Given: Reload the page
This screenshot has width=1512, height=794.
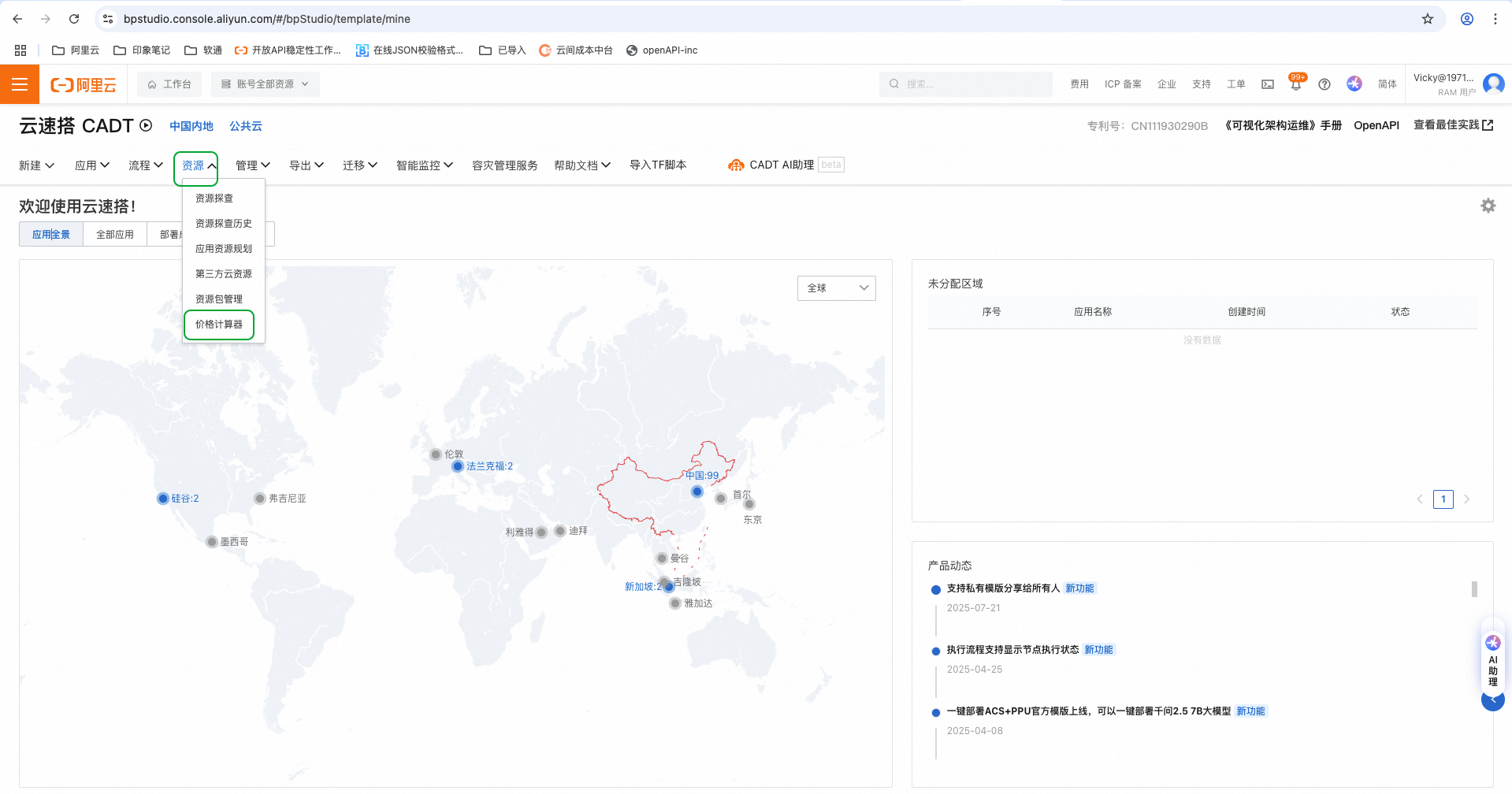Looking at the screenshot, I should 74,19.
